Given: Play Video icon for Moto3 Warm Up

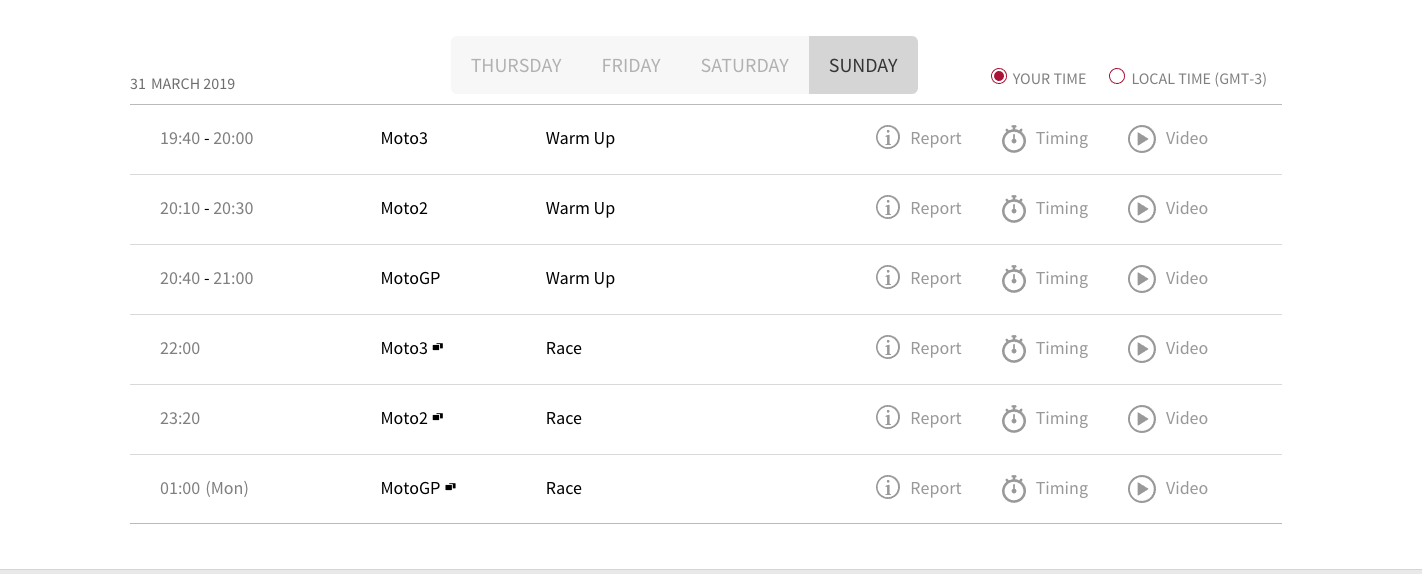Looking at the screenshot, I should point(1142,139).
